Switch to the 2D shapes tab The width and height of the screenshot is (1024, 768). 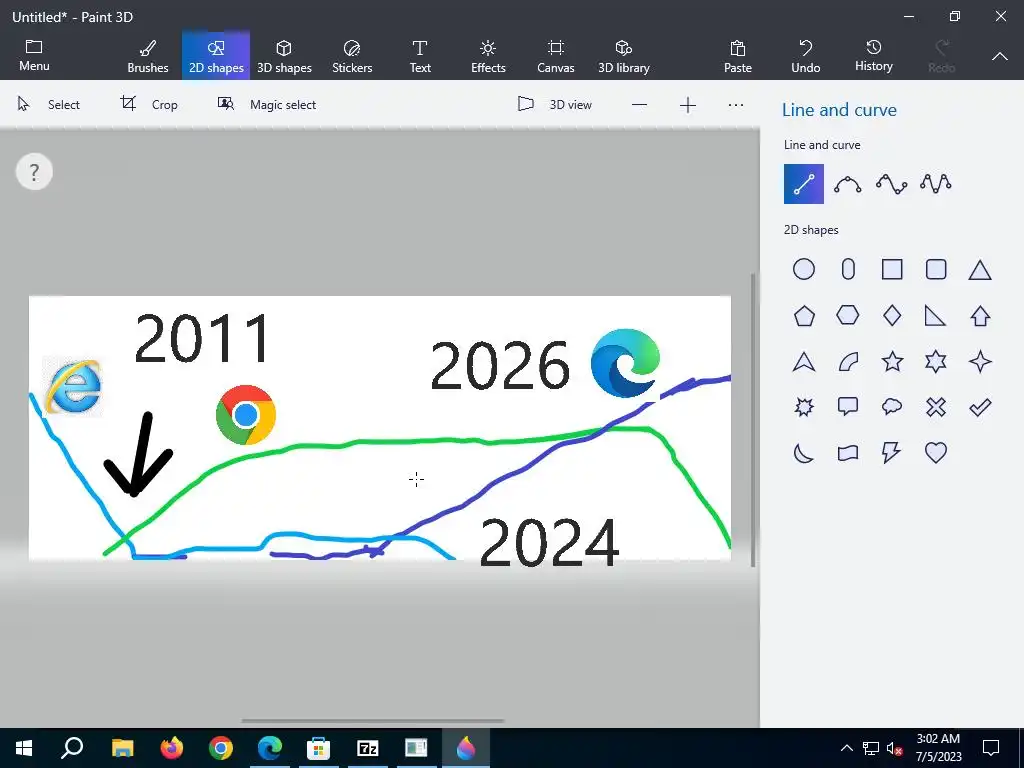[216, 55]
